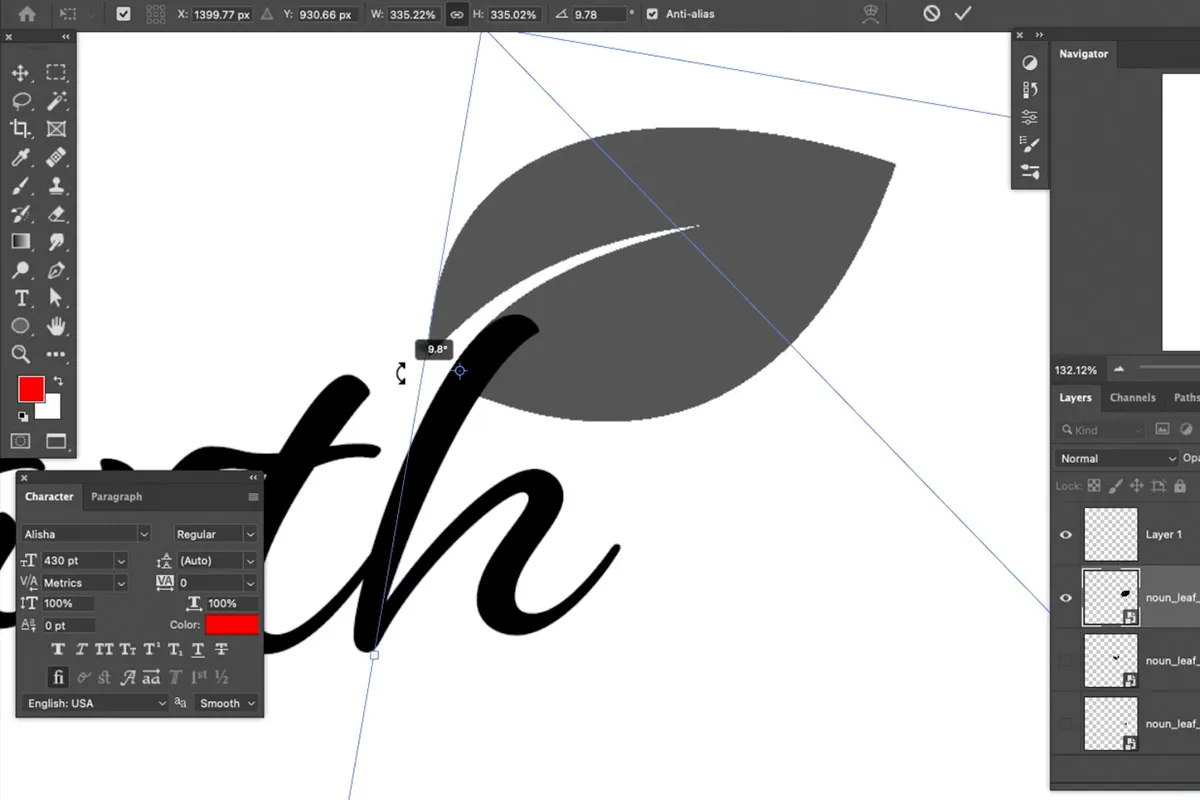Image resolution: width=1200 pixels, height=800 pixels.
Task: Commit the transform with the checkmark button
Action: click(962, 13)
